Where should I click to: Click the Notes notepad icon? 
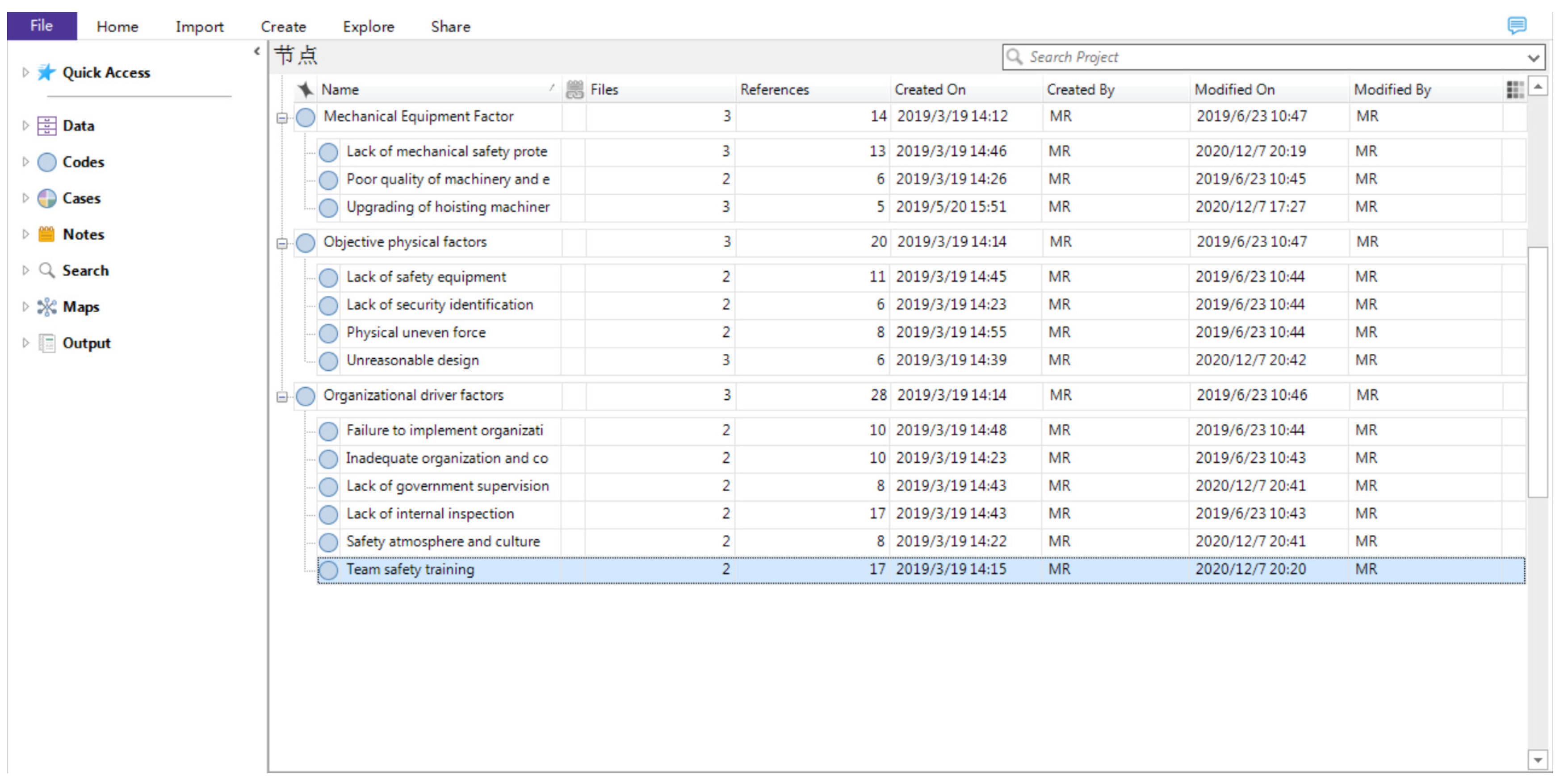47,235
